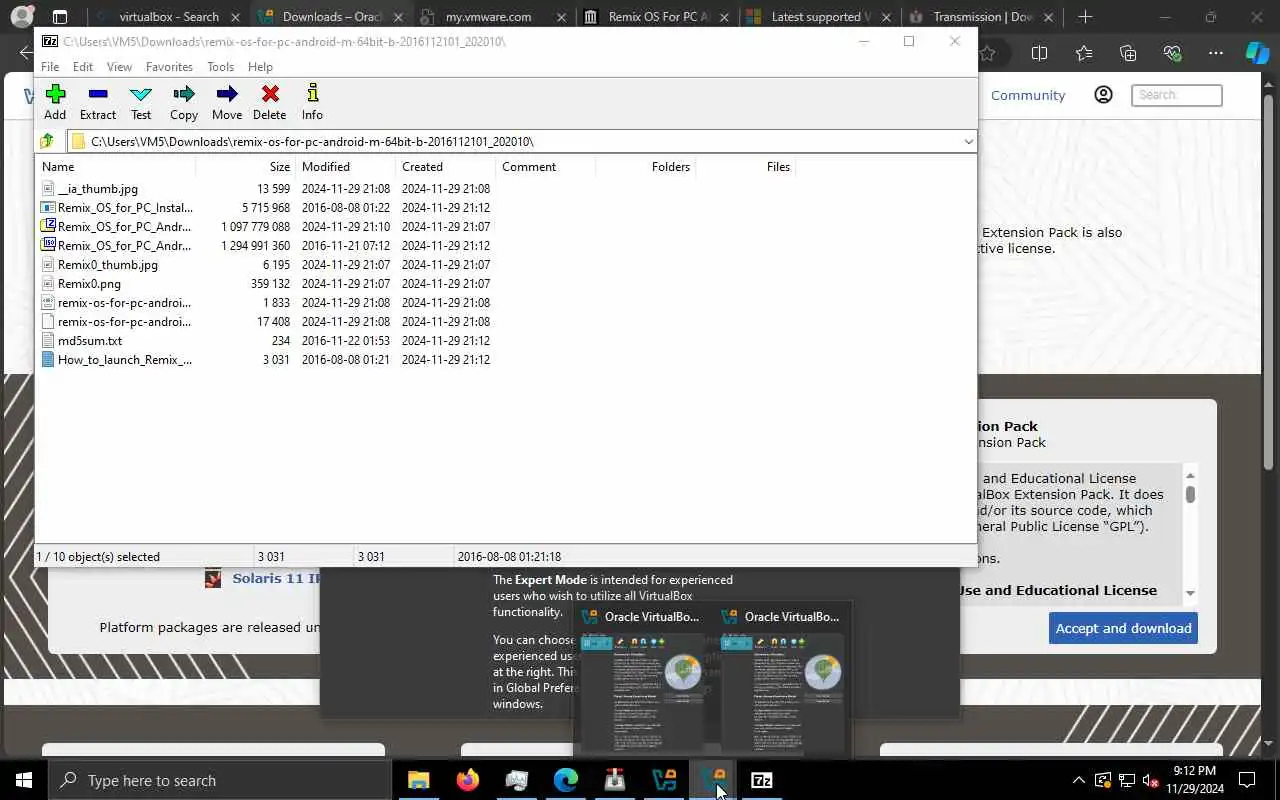Open the Windows Start menu
This screenshot has width=1280, height=800.
click(x=24, y=780)
